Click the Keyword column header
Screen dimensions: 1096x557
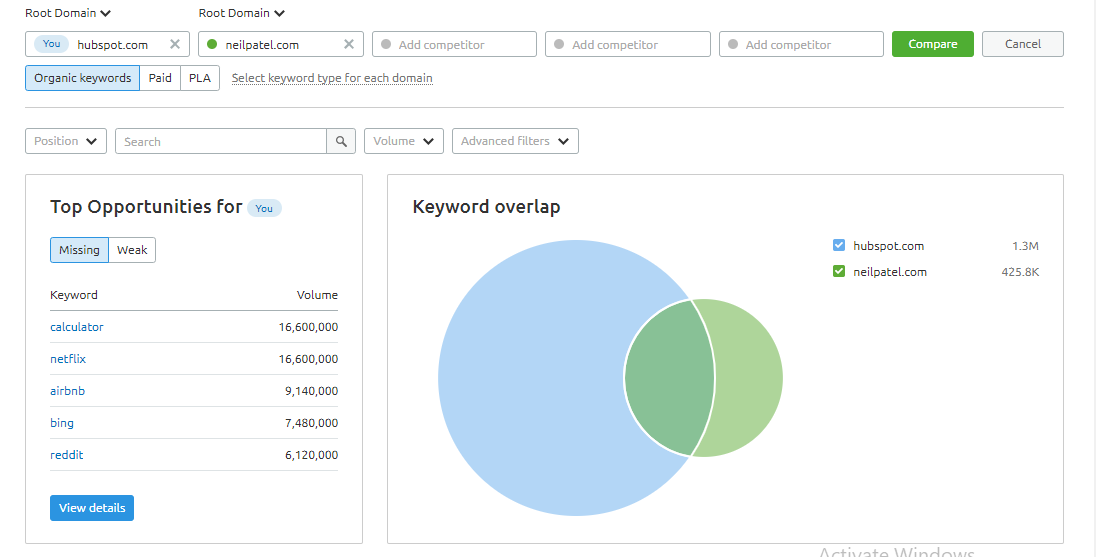pyautogui.click(x=74, y=295)
